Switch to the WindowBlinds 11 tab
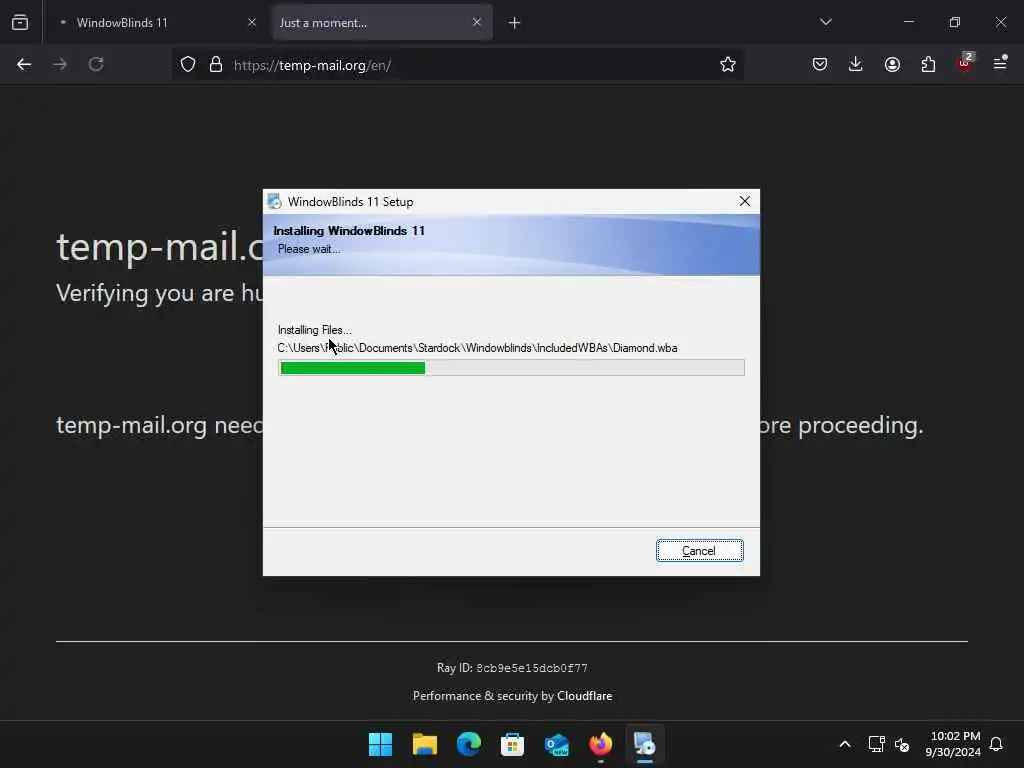Viewport: 1024px width, 768px height. point(157,22)
